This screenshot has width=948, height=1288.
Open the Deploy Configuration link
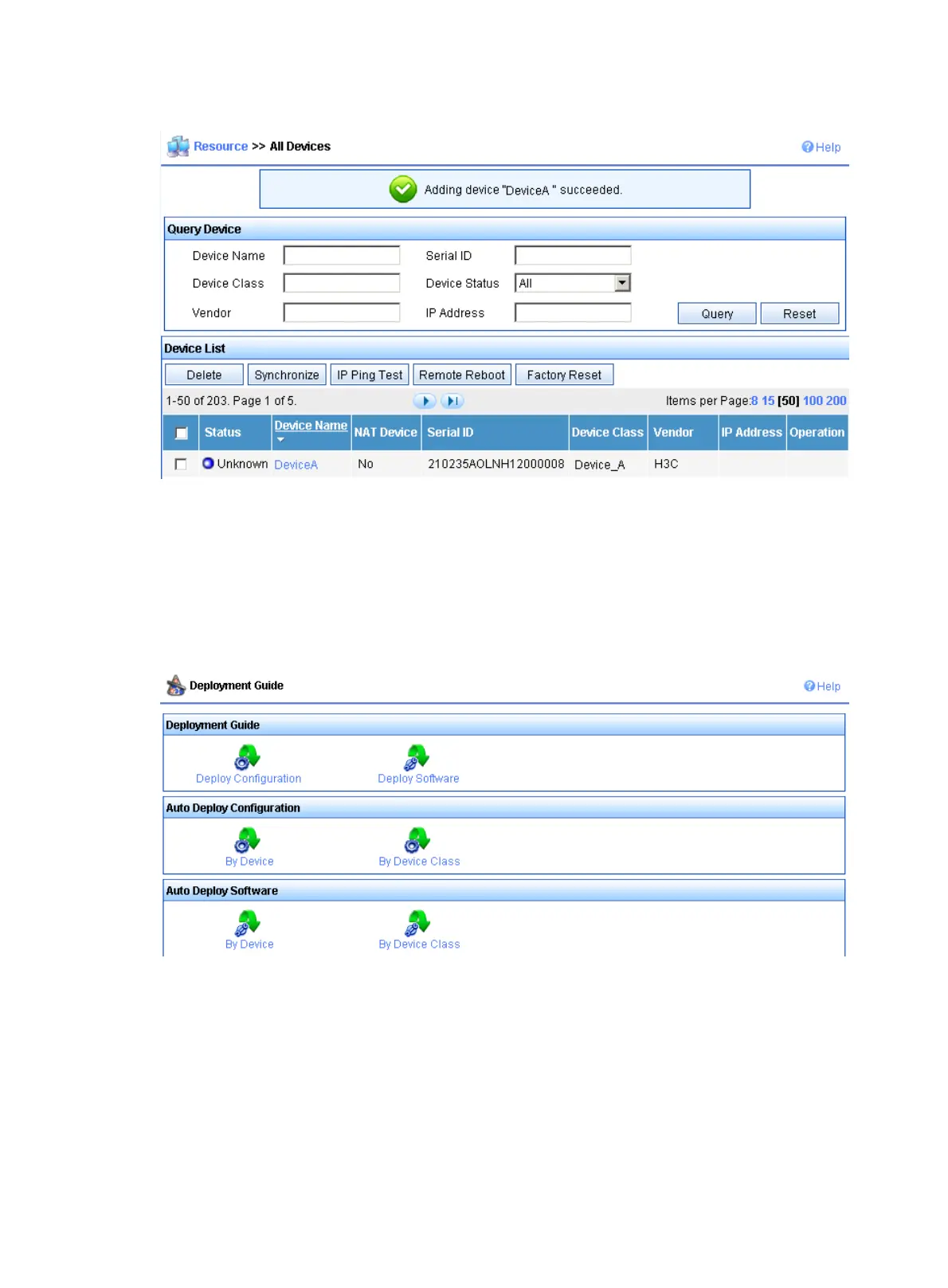[249, 779]
